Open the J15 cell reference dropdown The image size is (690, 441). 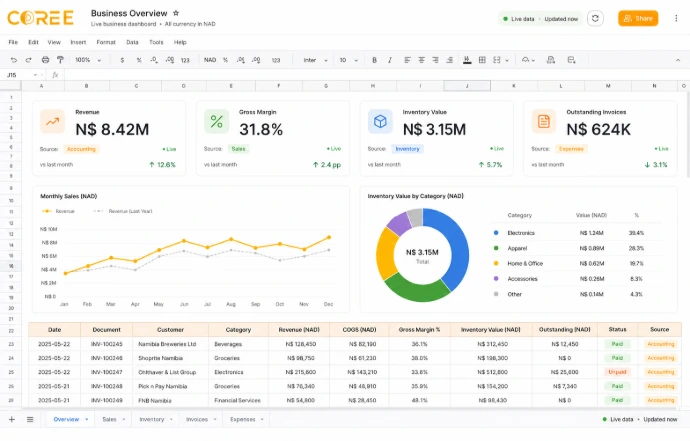click(35, 75)
